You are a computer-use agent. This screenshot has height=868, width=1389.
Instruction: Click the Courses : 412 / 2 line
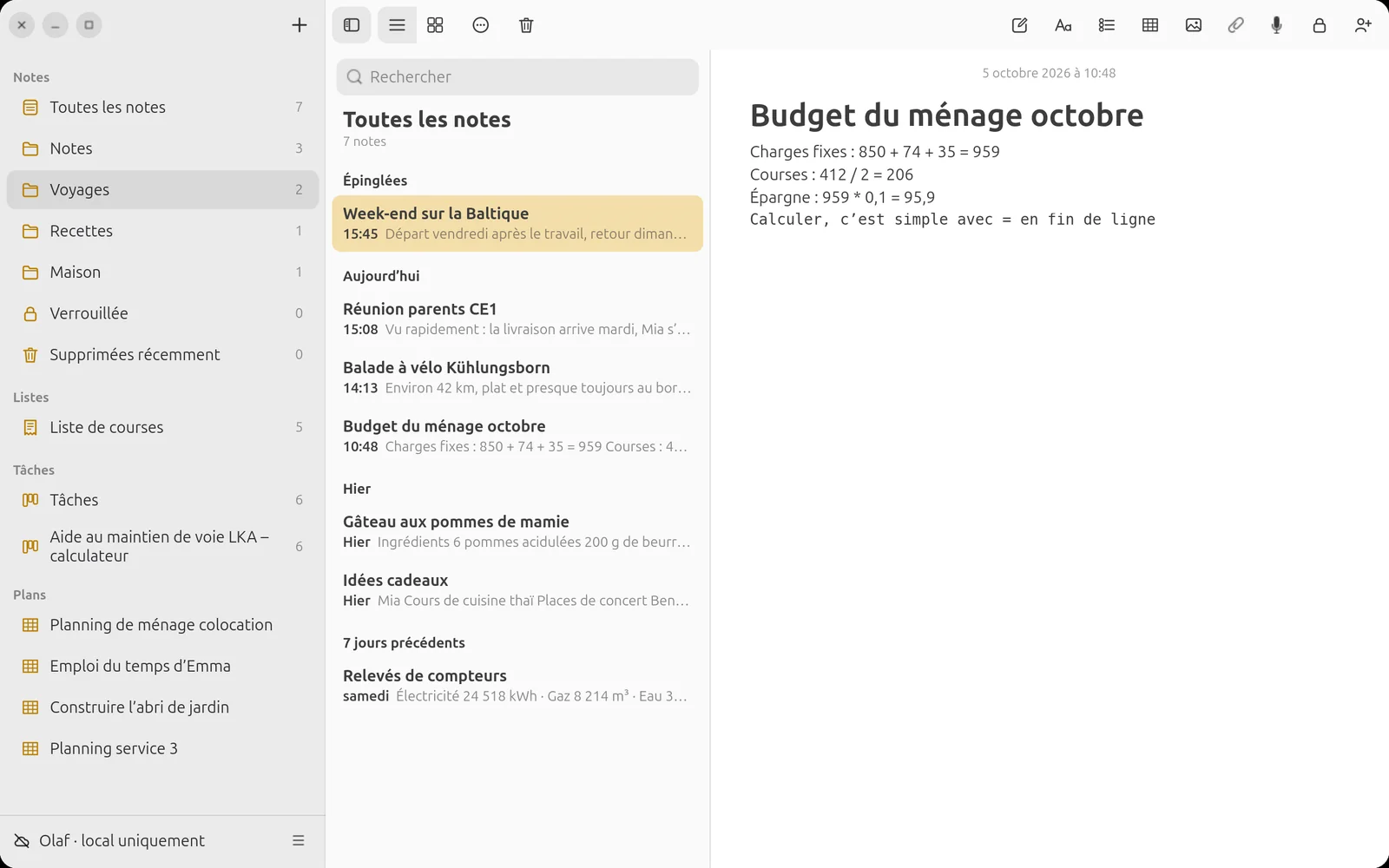coord(832,174)
